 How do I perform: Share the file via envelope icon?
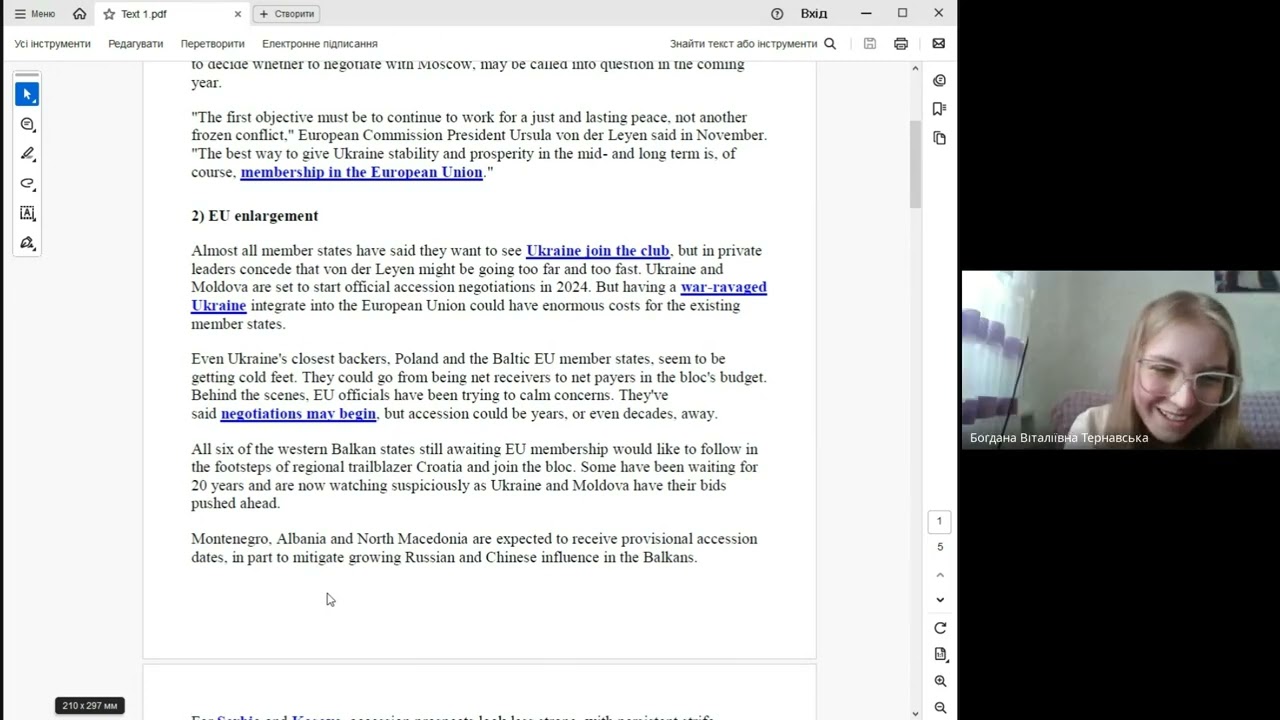tap(938, 44)
